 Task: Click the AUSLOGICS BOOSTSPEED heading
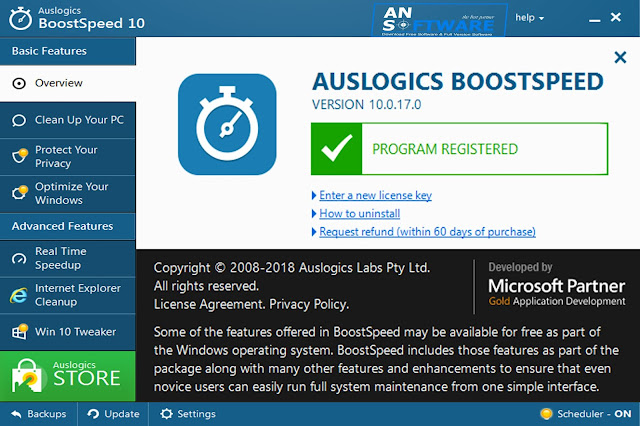point(458,82)
